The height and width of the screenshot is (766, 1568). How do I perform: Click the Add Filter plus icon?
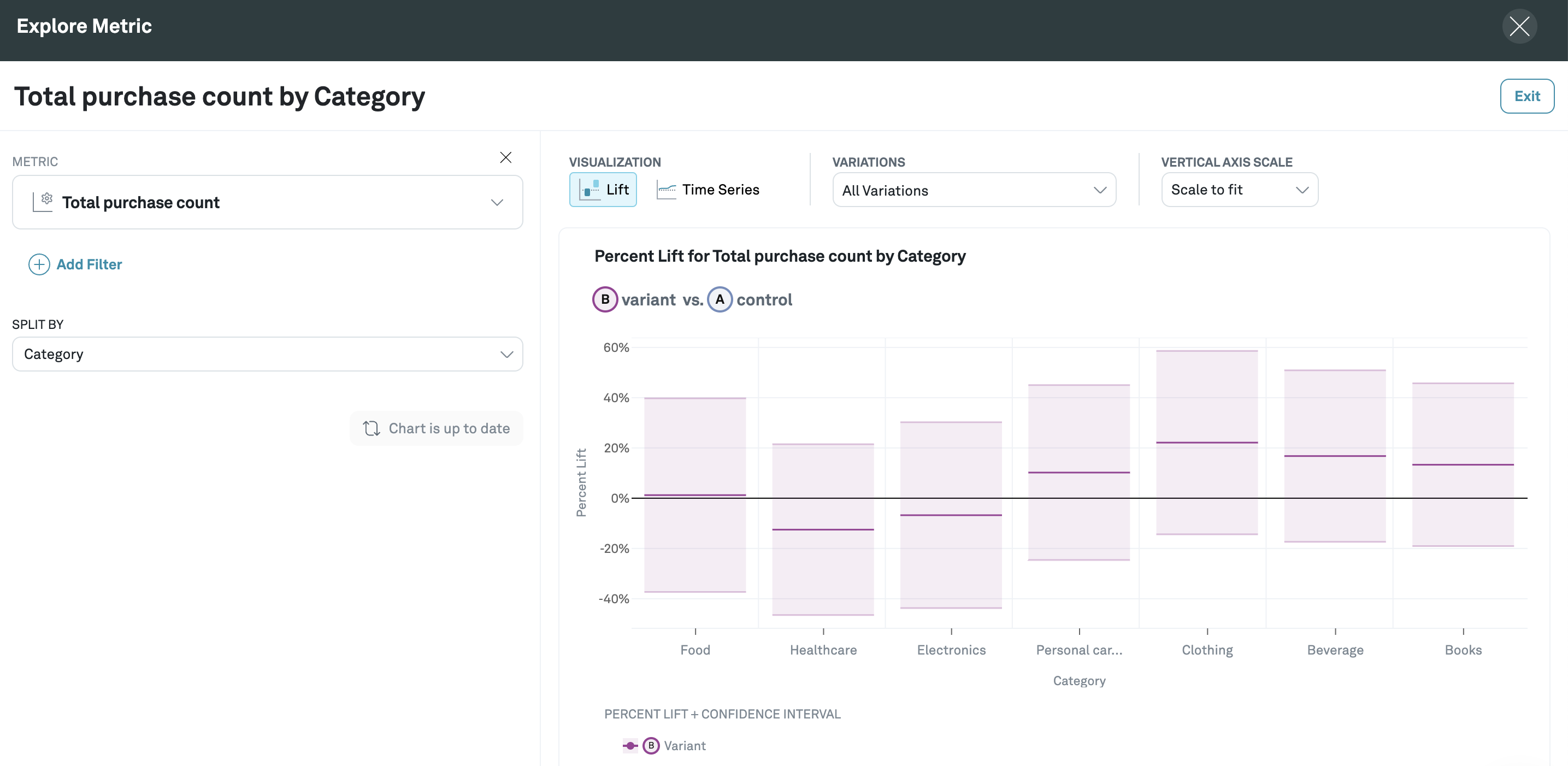[x=39, y=264]
